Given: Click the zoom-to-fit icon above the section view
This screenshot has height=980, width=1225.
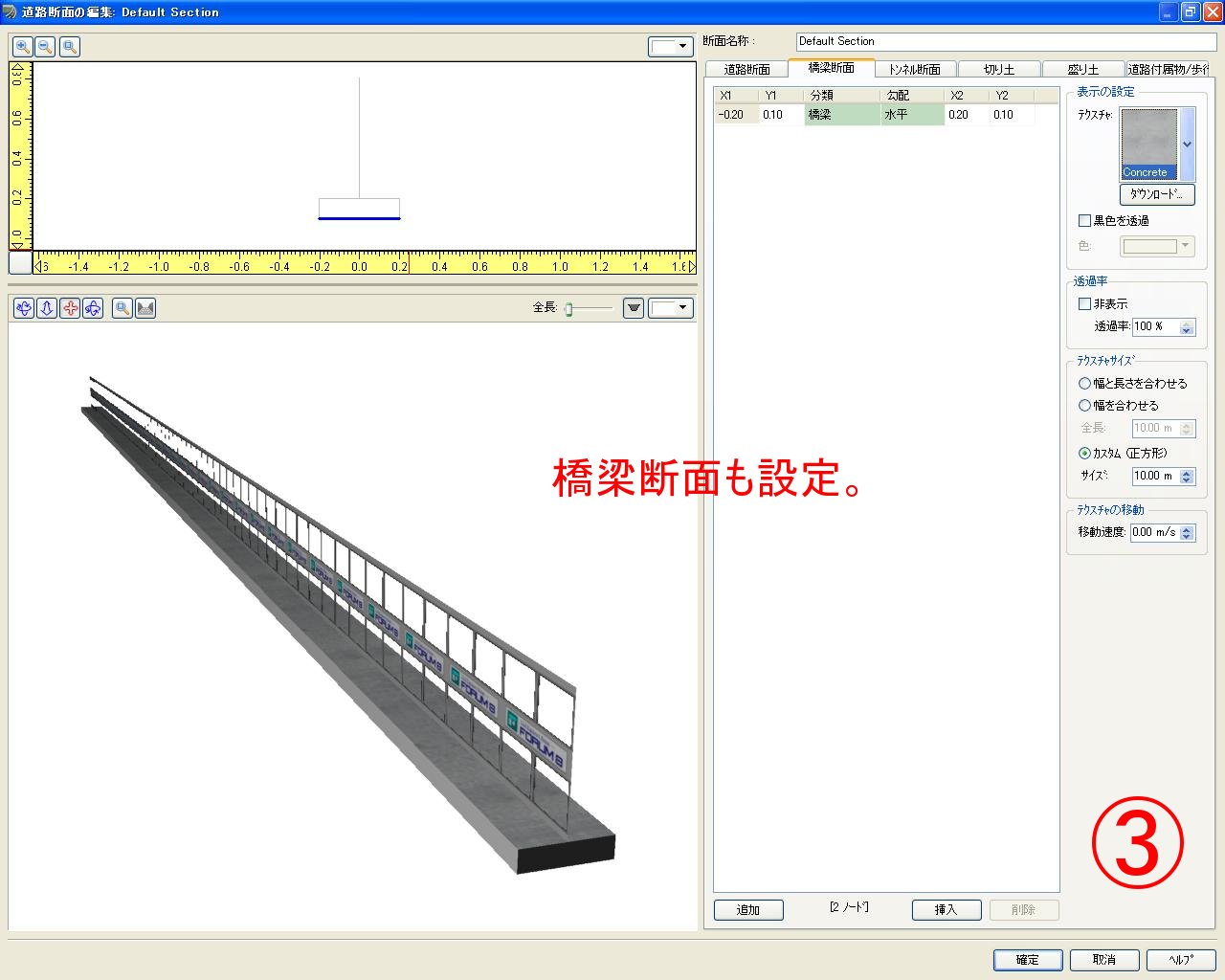Looking at the screenshot, I should pyautogui.click(x=69, y=46).
